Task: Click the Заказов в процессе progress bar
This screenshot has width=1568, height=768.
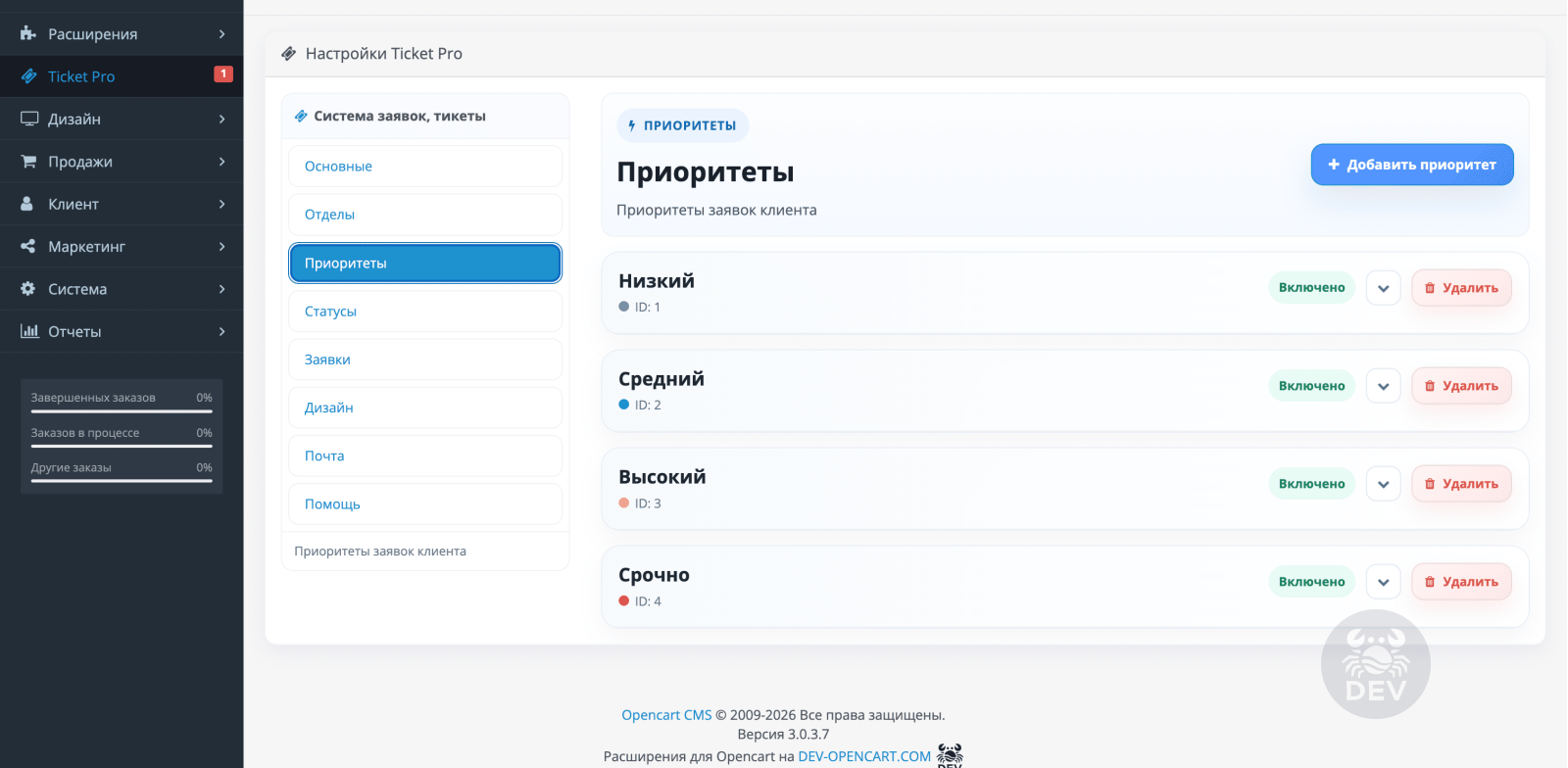Action: pyautogui.click(x=122, y=446)
